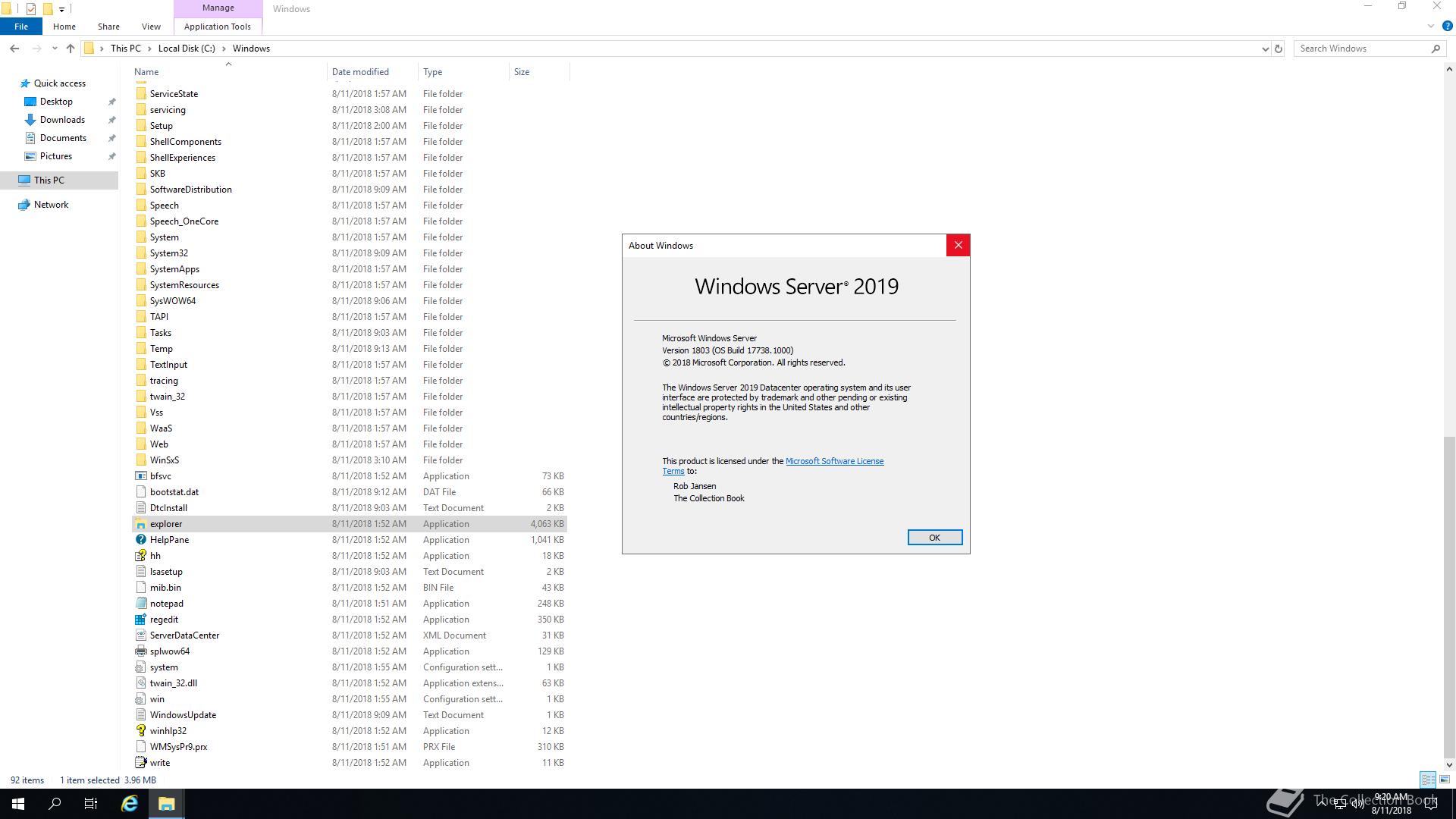This screenshot has height=819, width=1456.
Task: Select the WinSxS folder row
Action: 350,460
